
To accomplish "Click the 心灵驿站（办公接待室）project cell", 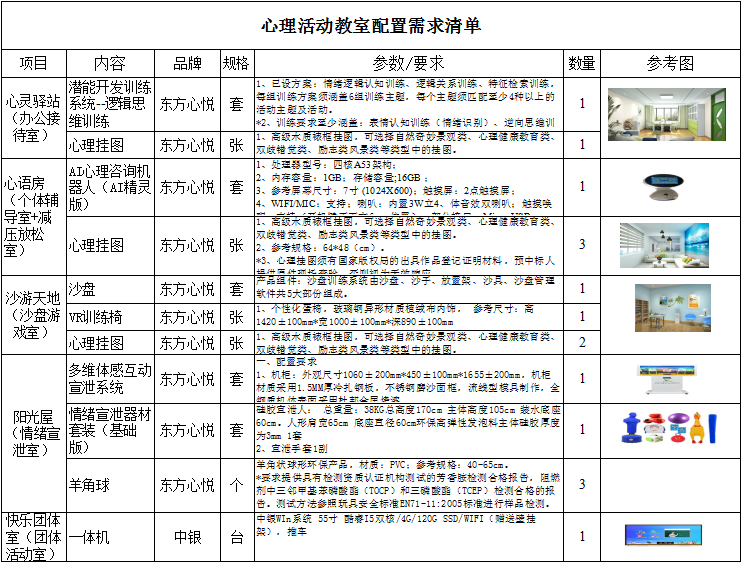I will pyautogui.click(x=34, y=118).
